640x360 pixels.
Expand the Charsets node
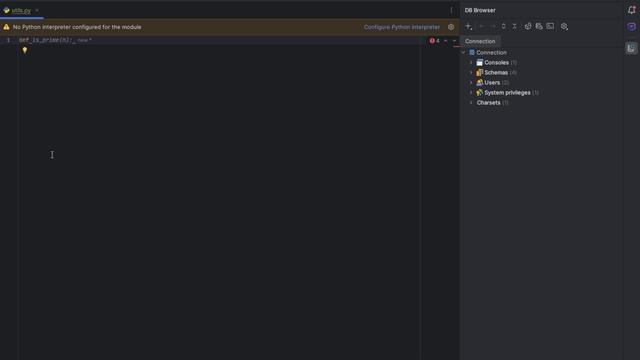pos(471,102)
